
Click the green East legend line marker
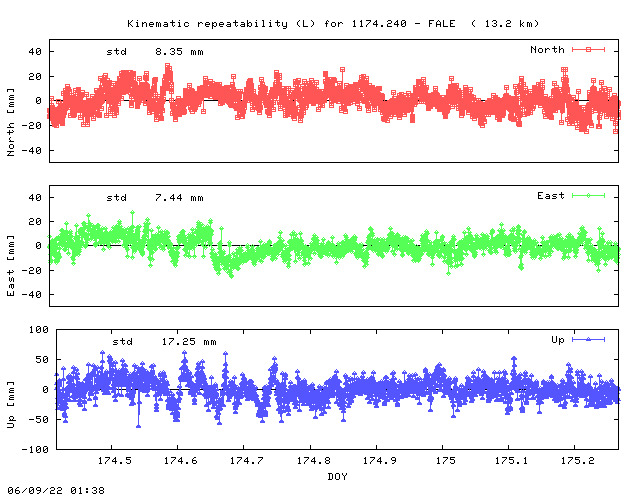coord(588,196)
